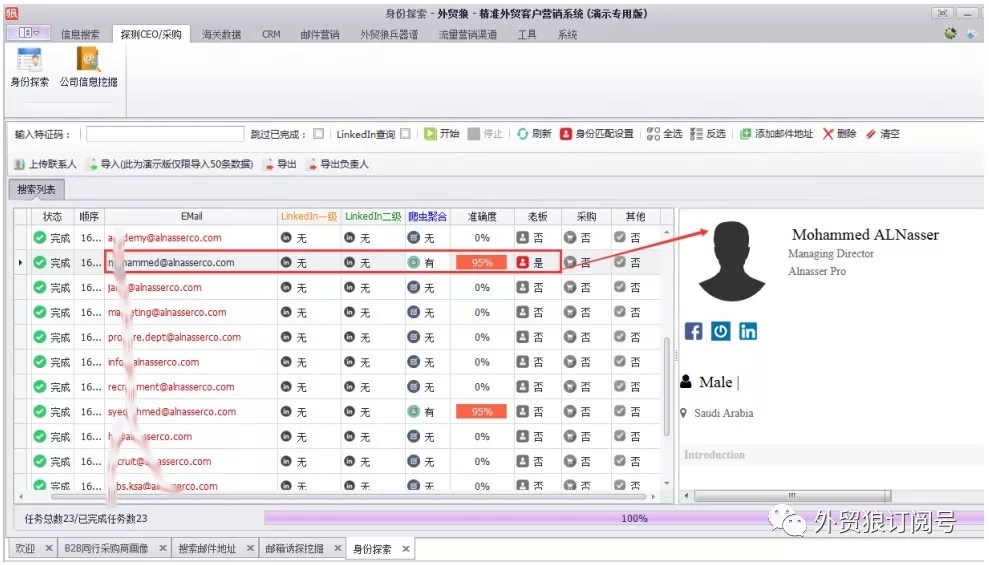
Task: Open the 海关数据 menu tab
Action: (221, 35)
